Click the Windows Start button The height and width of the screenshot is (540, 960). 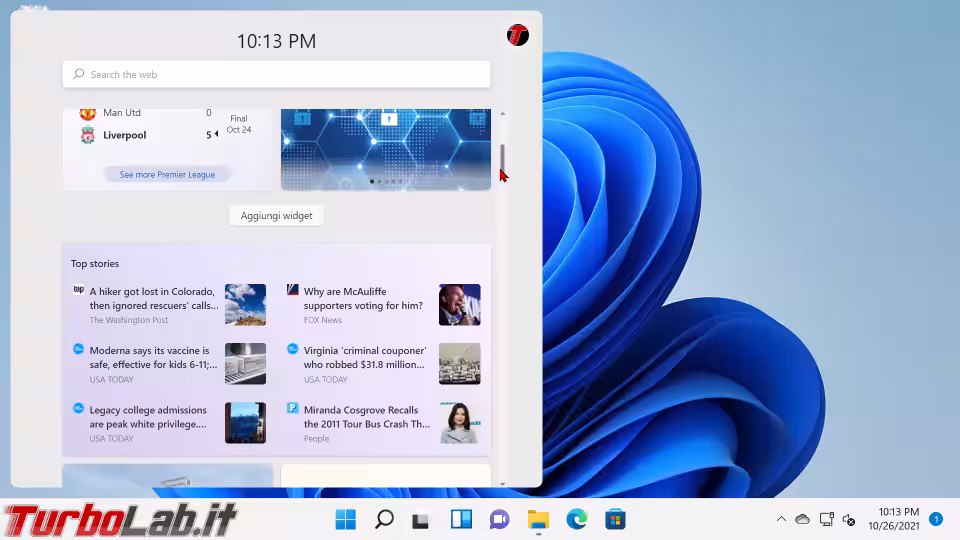point(346,519)
